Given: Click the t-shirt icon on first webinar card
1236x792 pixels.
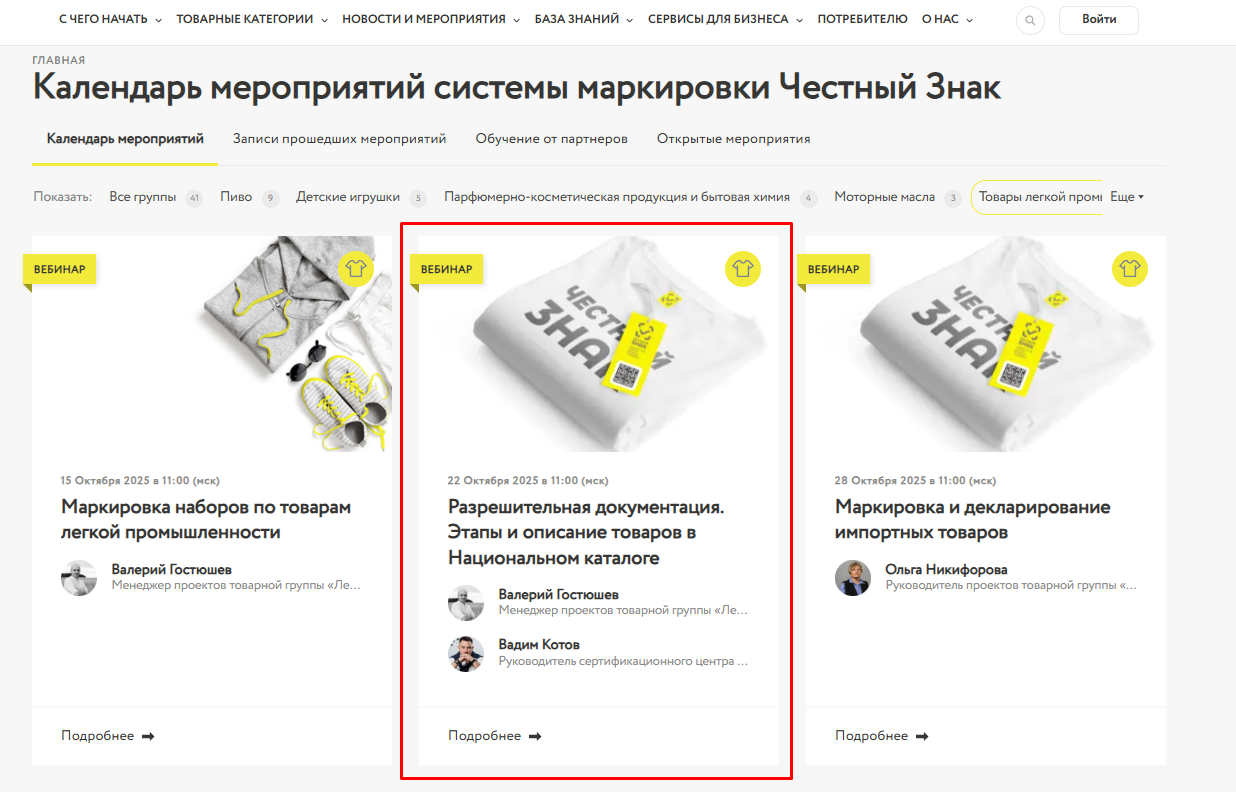Looking at the screenshot, I should click(x=356, y=269).
